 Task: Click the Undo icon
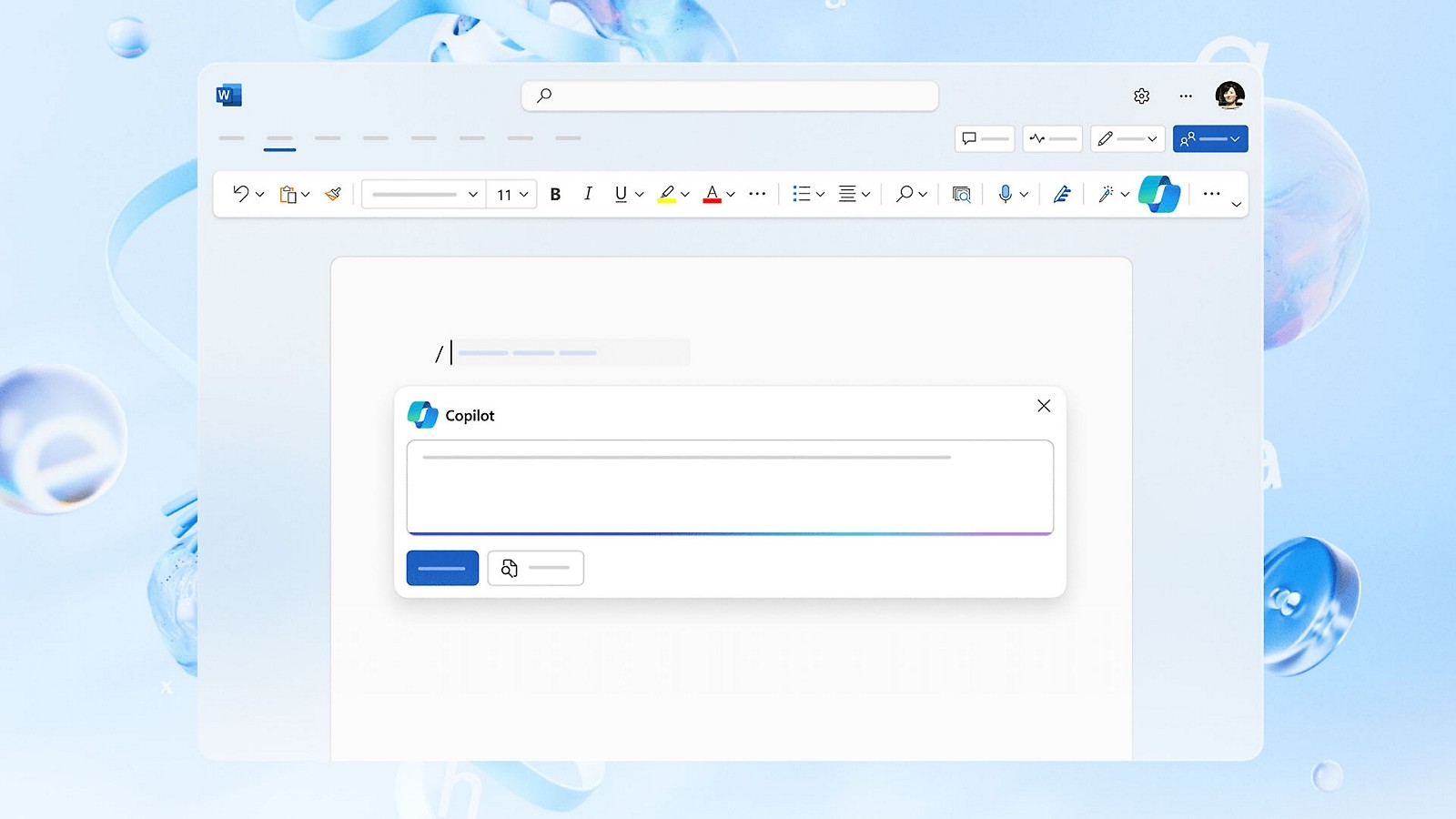(241, 194)
